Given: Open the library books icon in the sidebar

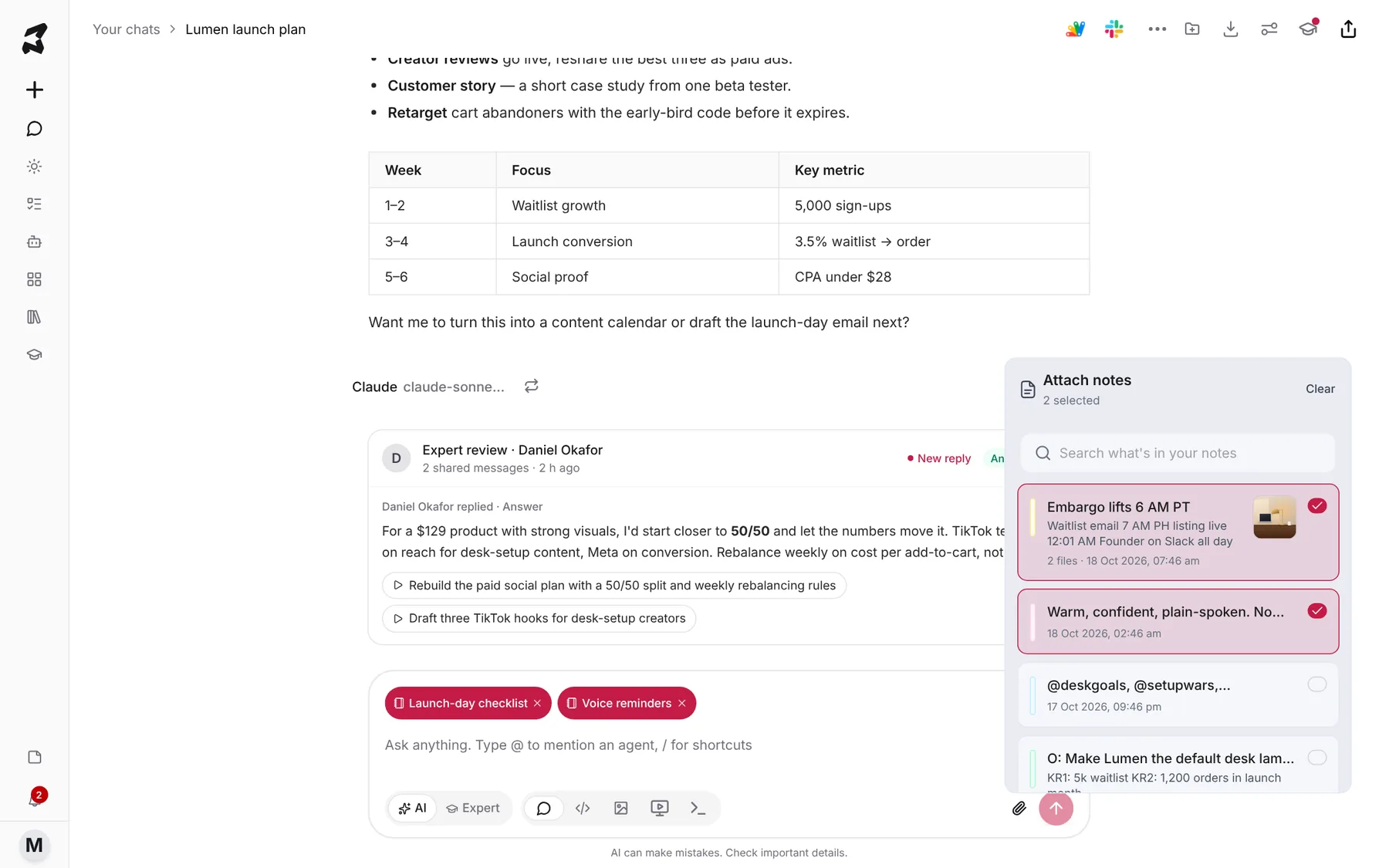Looking at the screenshot, I should pos(34,317).
